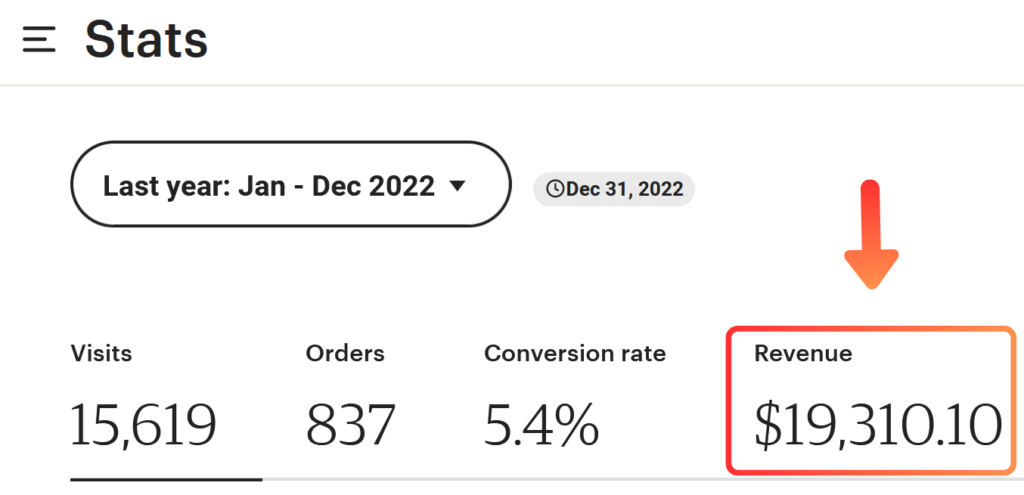Open the Conversion rate tab label
This screenshot has height=495, width=1024.
point(575,353)
